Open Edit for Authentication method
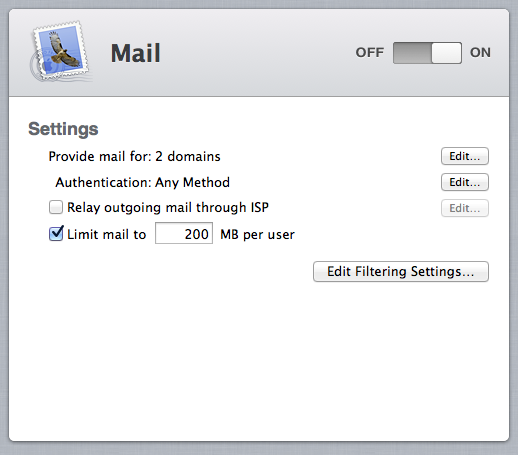Image resolution: width=518 pixels, height=455 pixels. tap(465, 182)
